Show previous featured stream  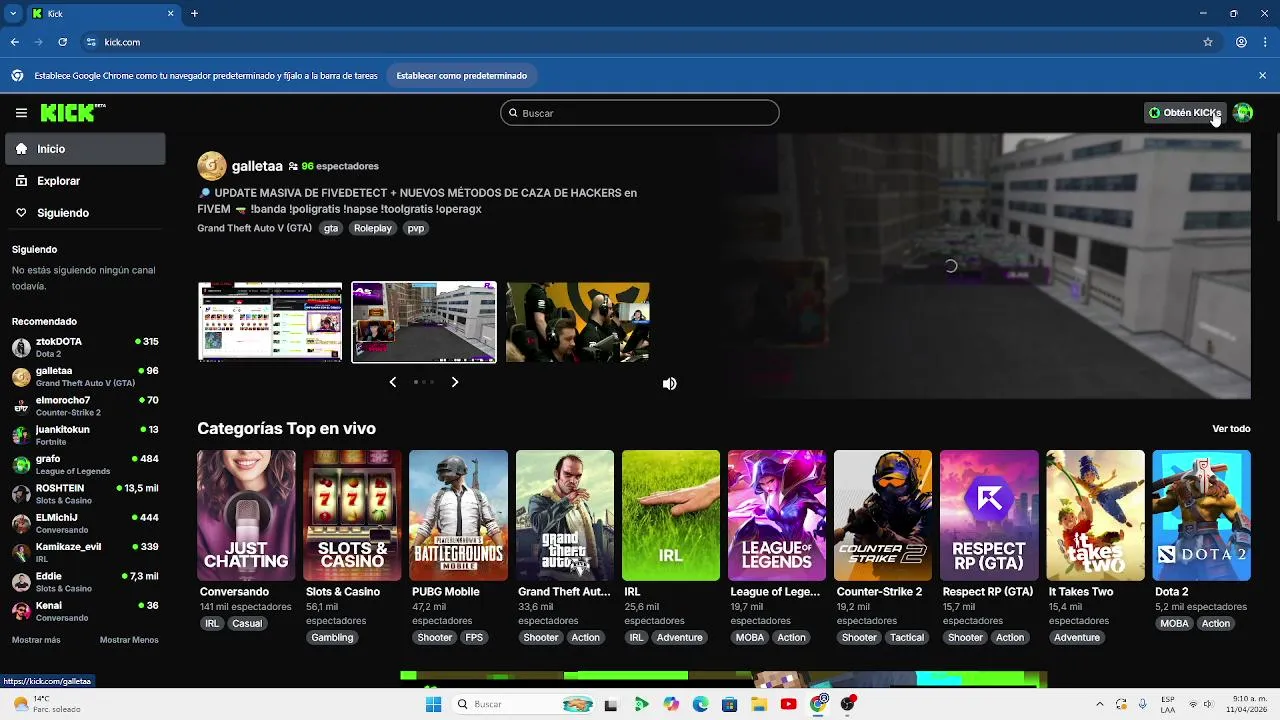pyautogui.click(x=392, y=382)
